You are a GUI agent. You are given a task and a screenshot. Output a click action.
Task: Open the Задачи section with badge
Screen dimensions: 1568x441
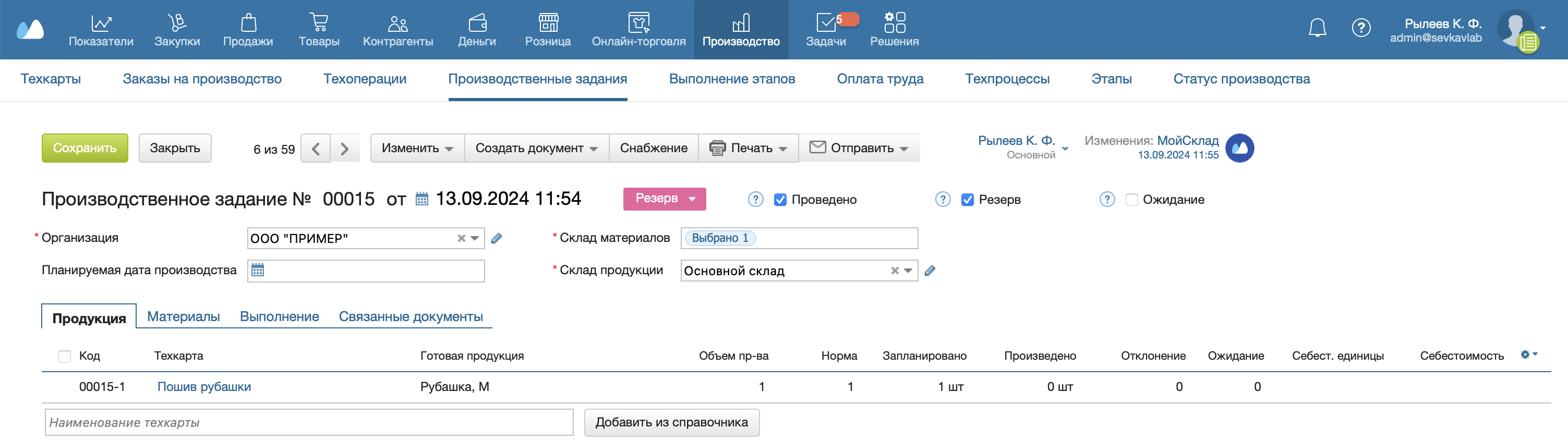[826, 30]
